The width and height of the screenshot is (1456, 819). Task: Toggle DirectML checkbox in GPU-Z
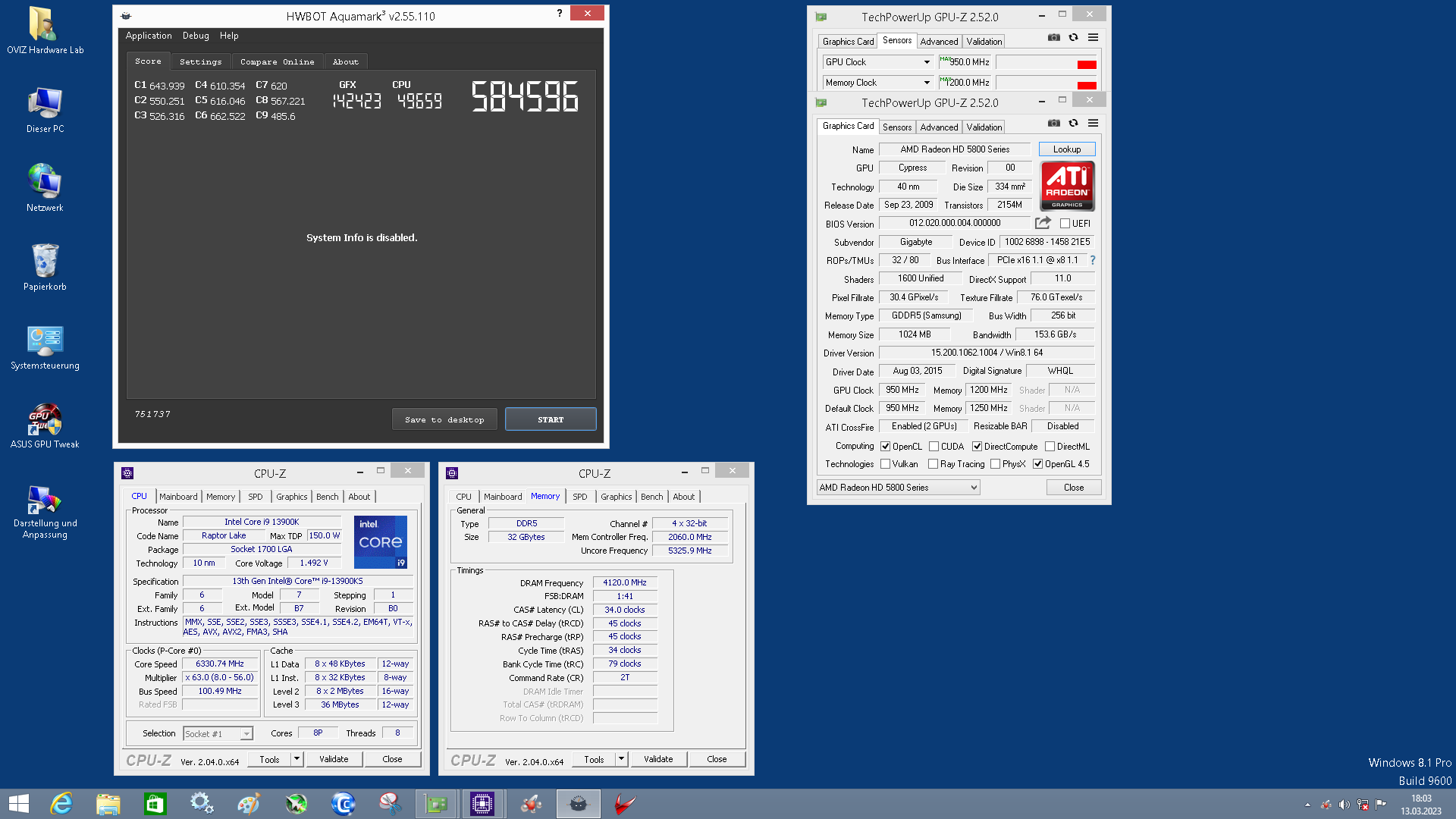(1050, 447)
